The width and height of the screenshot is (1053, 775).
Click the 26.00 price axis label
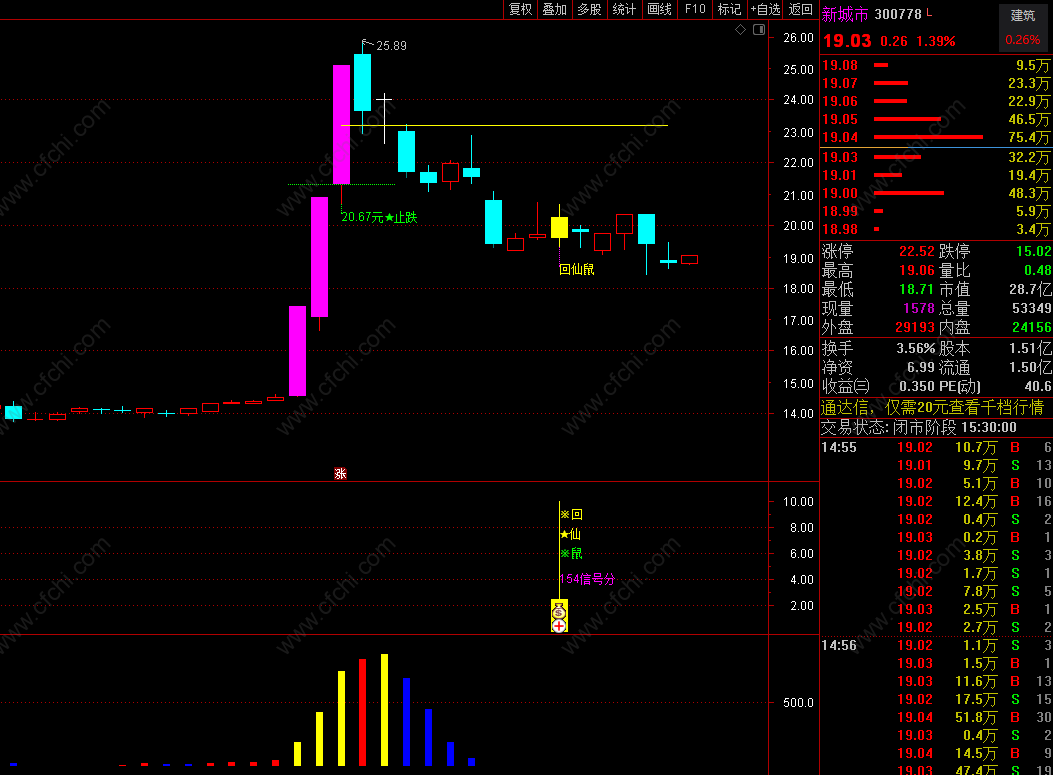tap(798, 38)
